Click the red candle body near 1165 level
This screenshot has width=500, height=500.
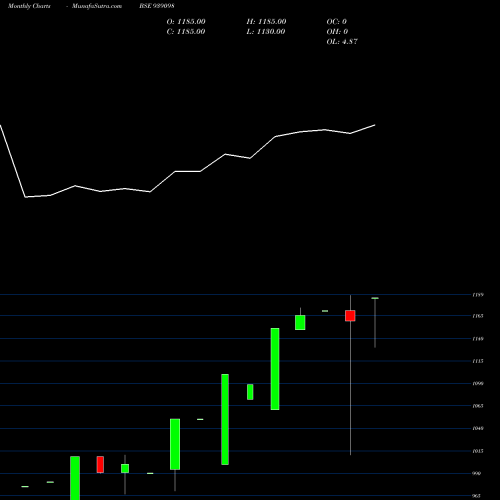(350, 316)
